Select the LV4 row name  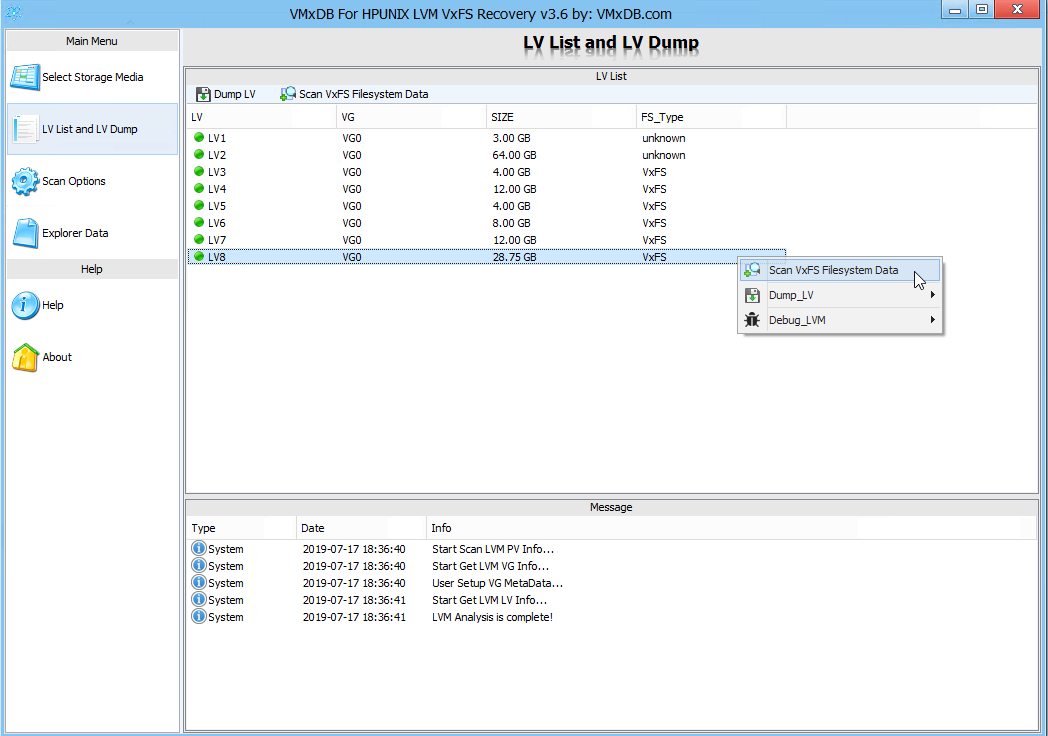(217, 189)
